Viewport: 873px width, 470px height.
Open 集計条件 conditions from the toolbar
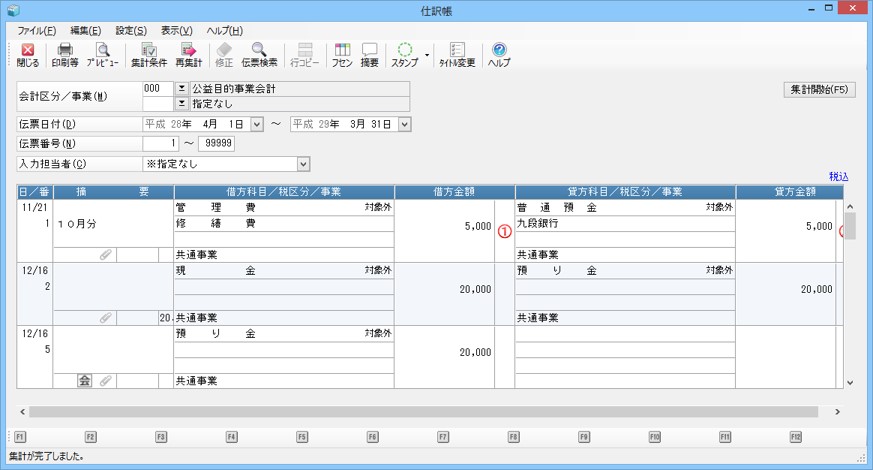click(148, 54)
